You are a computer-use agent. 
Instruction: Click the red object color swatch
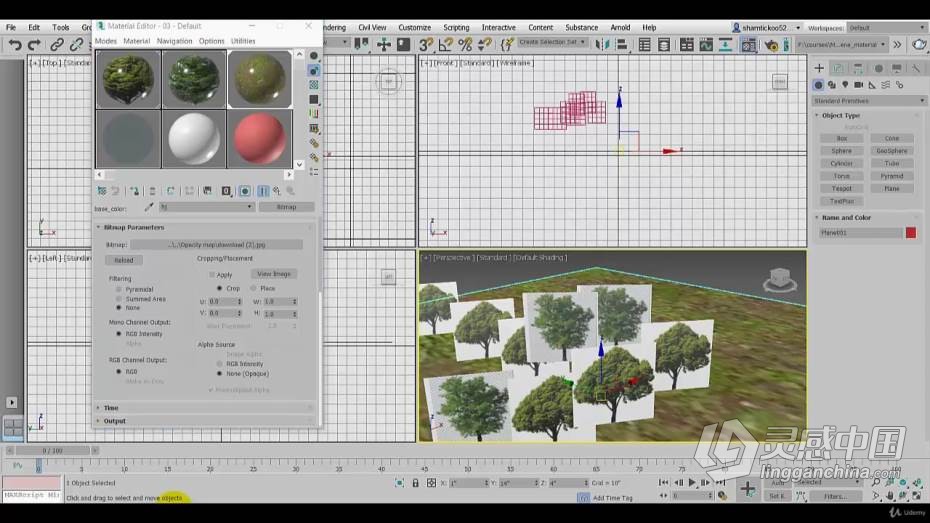[911, 233]
